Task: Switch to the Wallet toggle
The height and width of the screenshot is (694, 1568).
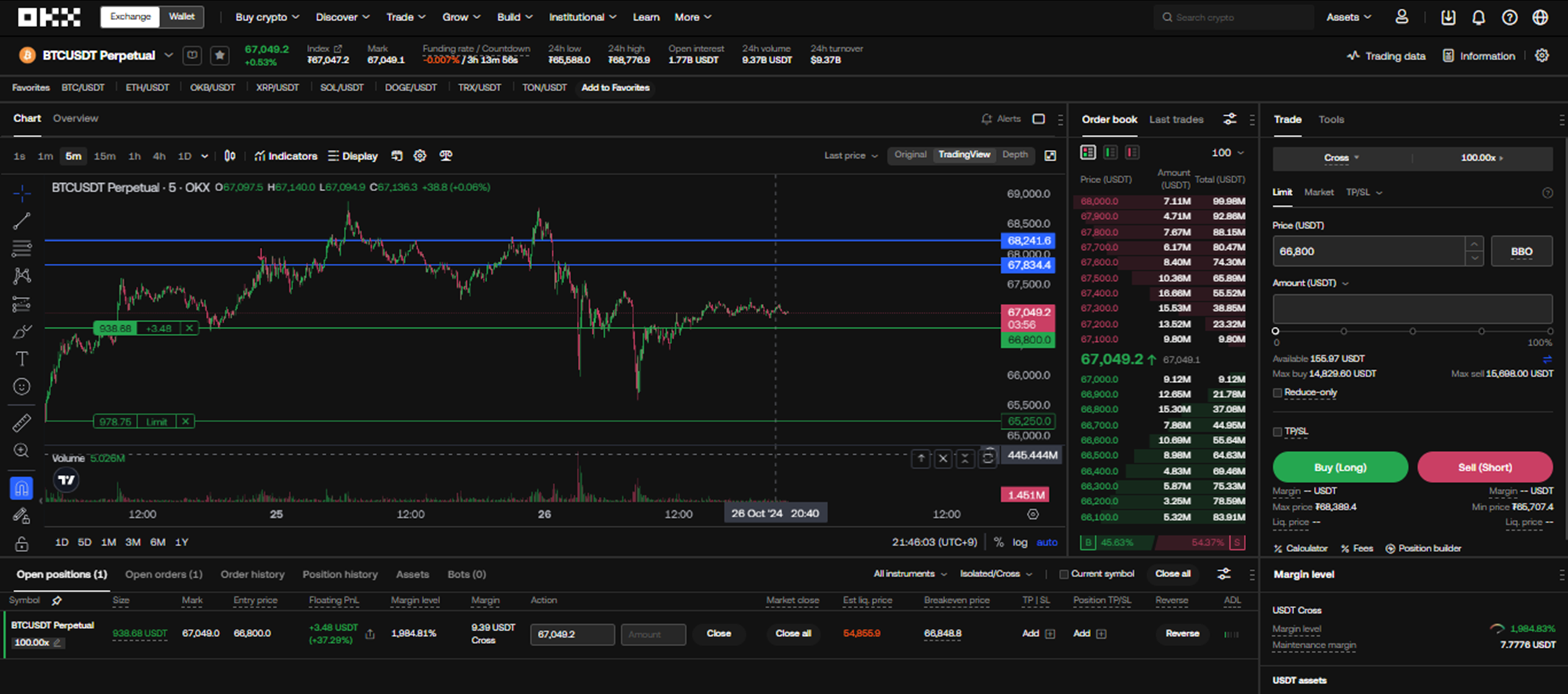Action: coord(181,17)
